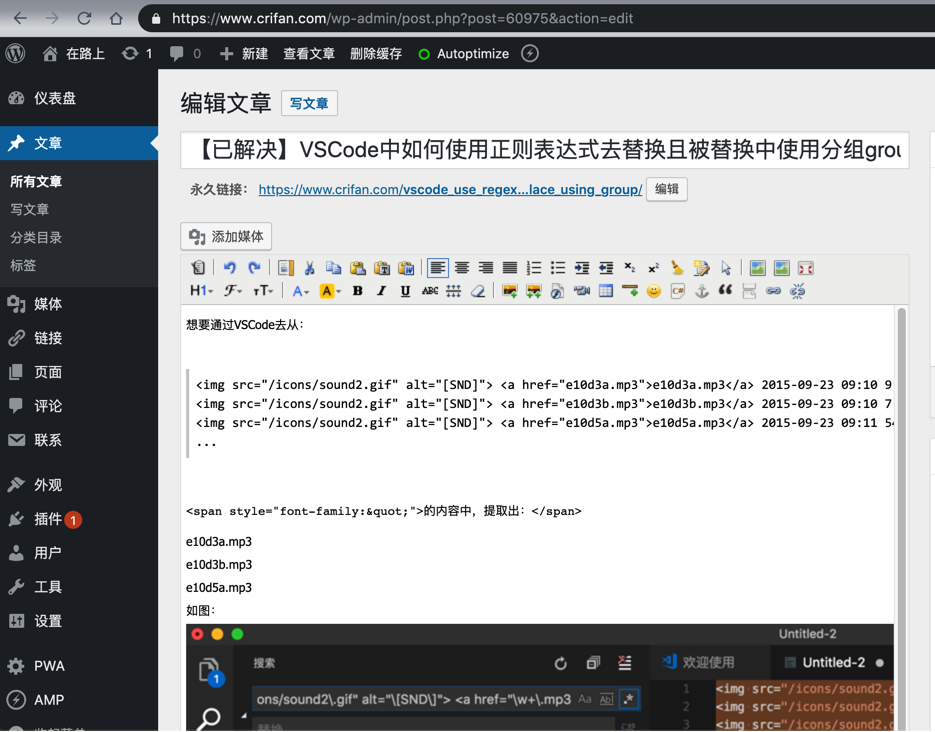The height and width of the screenshot is (732, 935).
Task: Toggle bold formatting
Action: coord(358,291)
